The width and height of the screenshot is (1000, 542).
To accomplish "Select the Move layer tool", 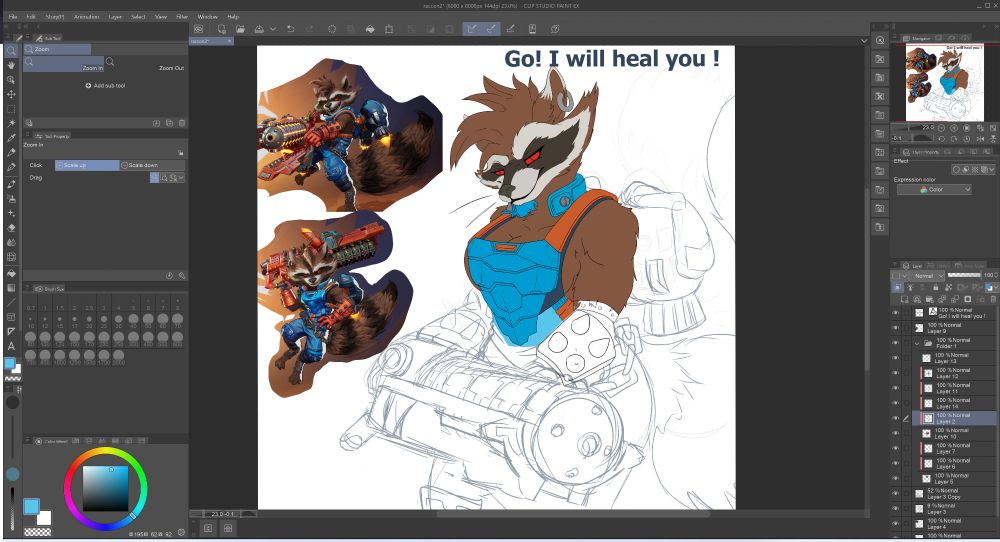I will (x=11, y=94).
